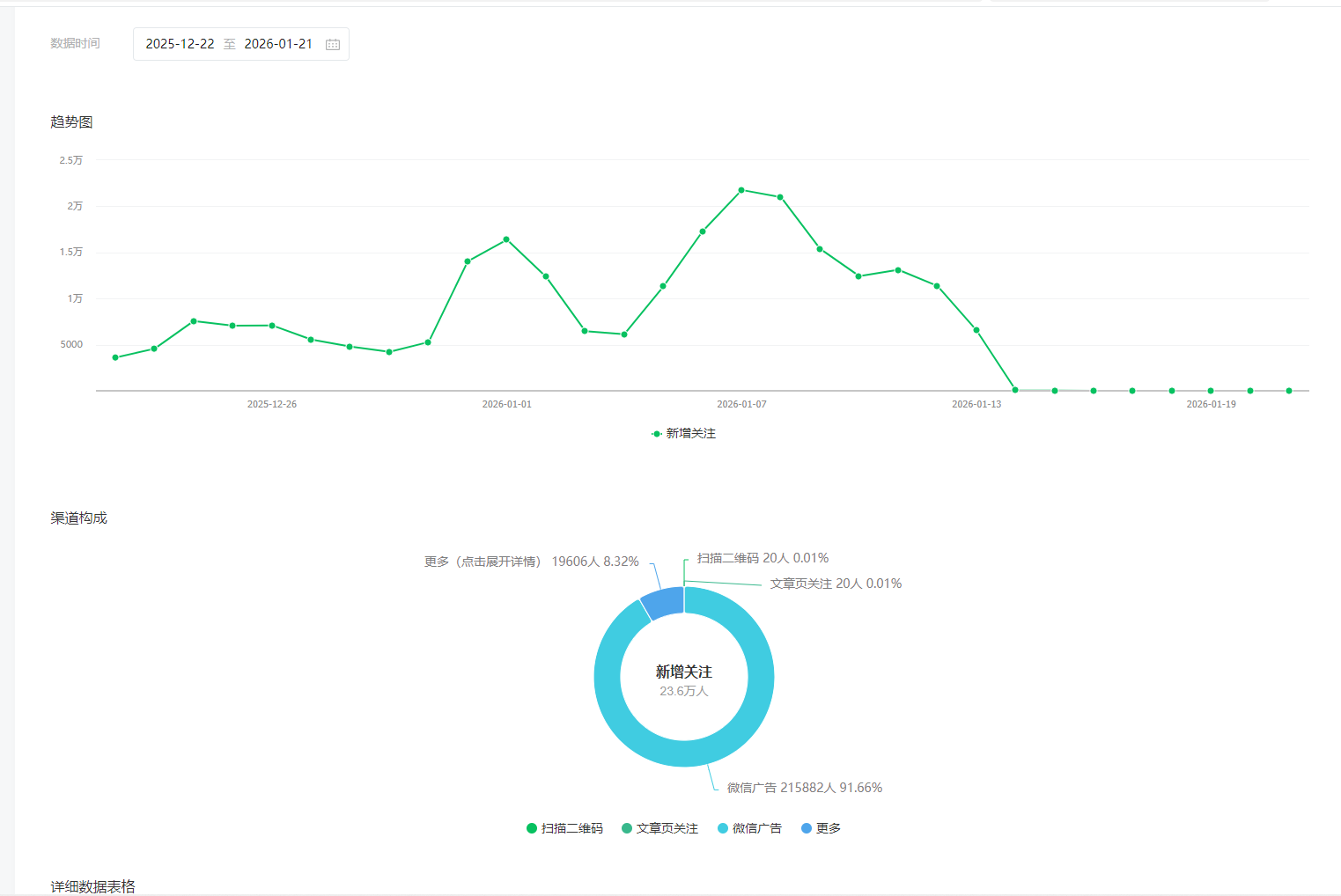Click the peak data point at 2026-01-07

coord(741,190)
